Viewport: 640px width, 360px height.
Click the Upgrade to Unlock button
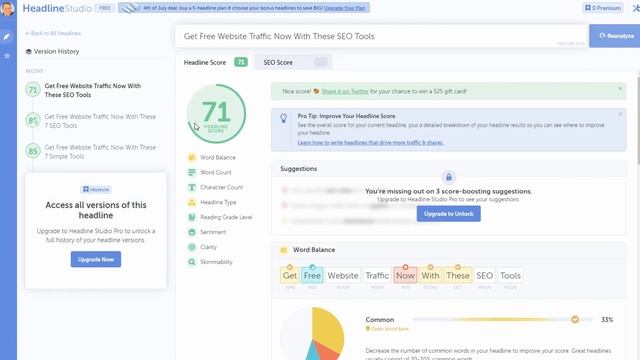coord(449,214)
